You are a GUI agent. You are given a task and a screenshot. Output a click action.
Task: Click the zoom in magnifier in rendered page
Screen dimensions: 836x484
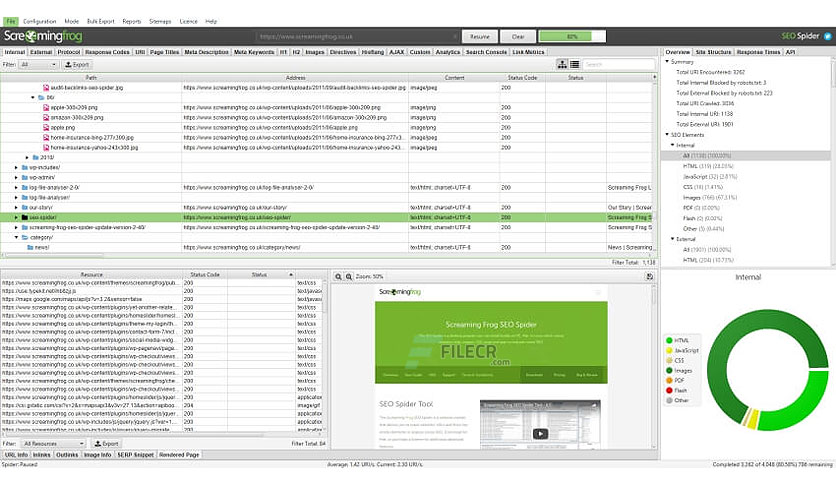349,277
